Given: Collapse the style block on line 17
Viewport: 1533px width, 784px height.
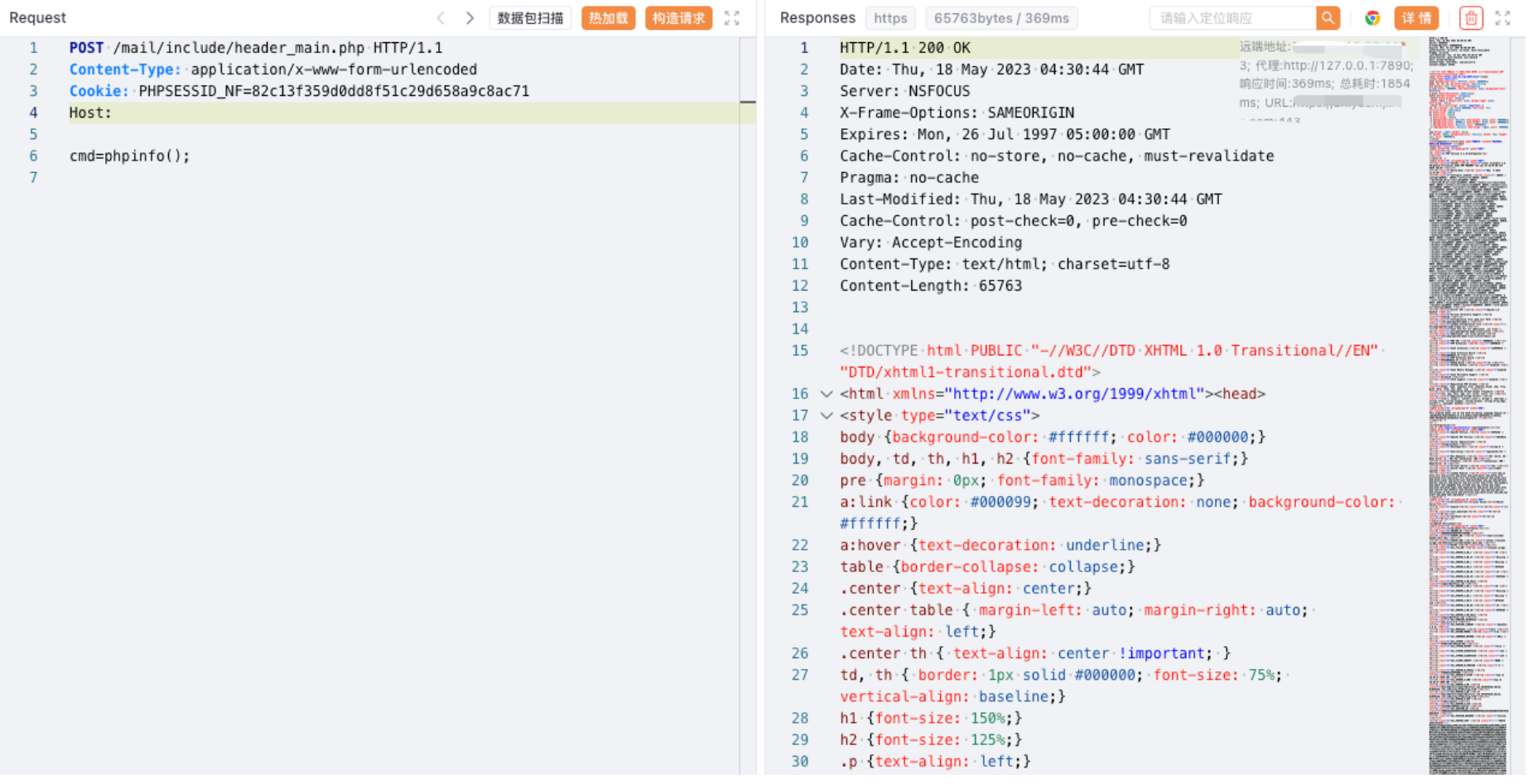Looking at the screenshot, I should point(826,416).
